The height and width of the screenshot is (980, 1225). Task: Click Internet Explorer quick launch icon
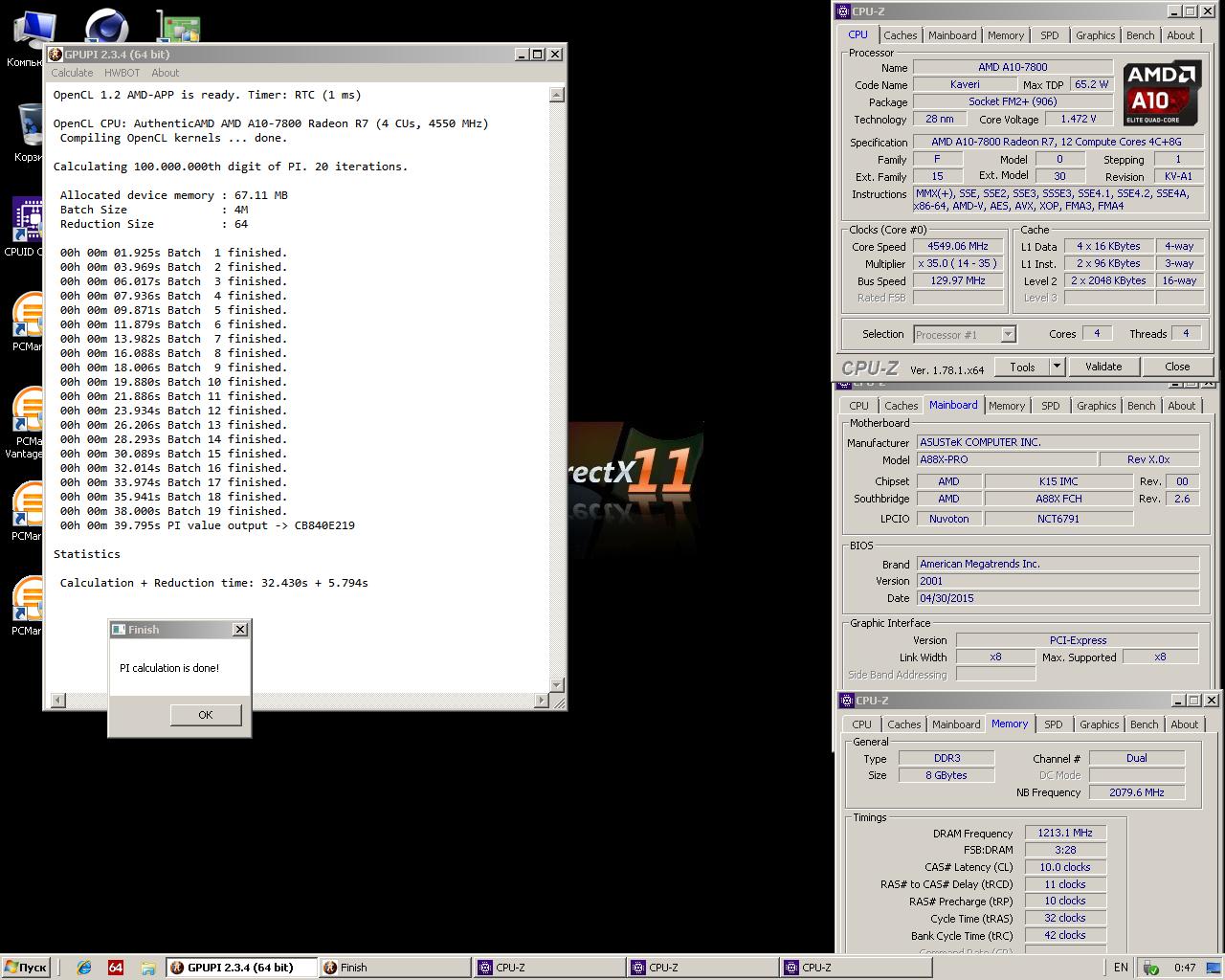(x=84, y=968)
